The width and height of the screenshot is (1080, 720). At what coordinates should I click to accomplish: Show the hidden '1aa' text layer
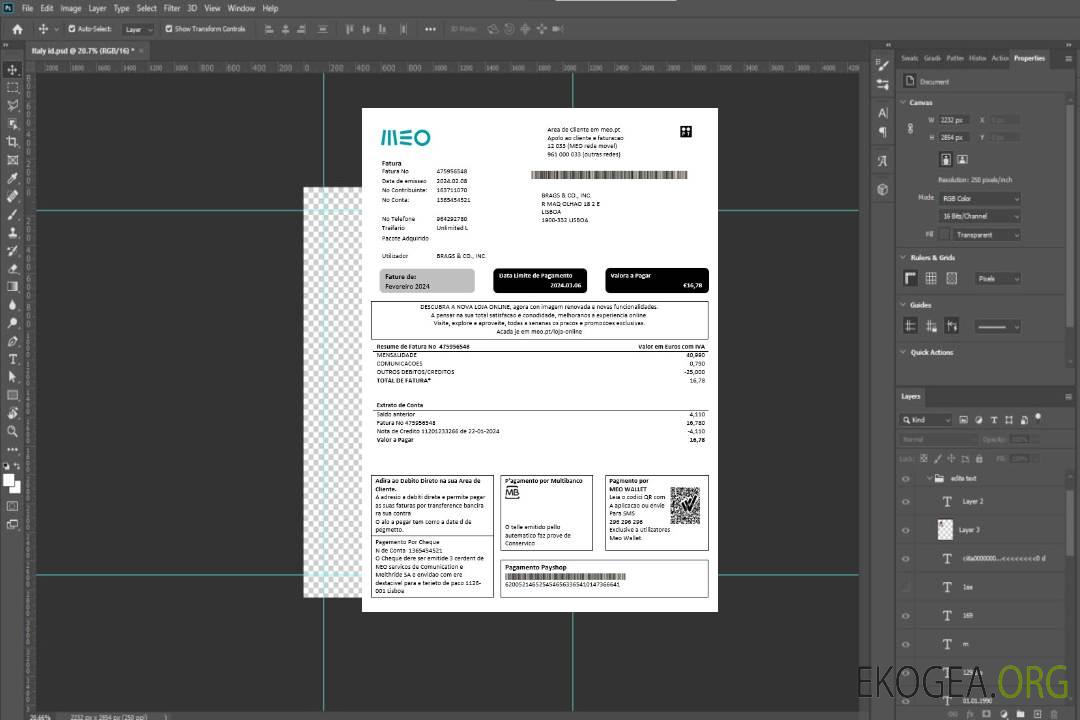906,588
